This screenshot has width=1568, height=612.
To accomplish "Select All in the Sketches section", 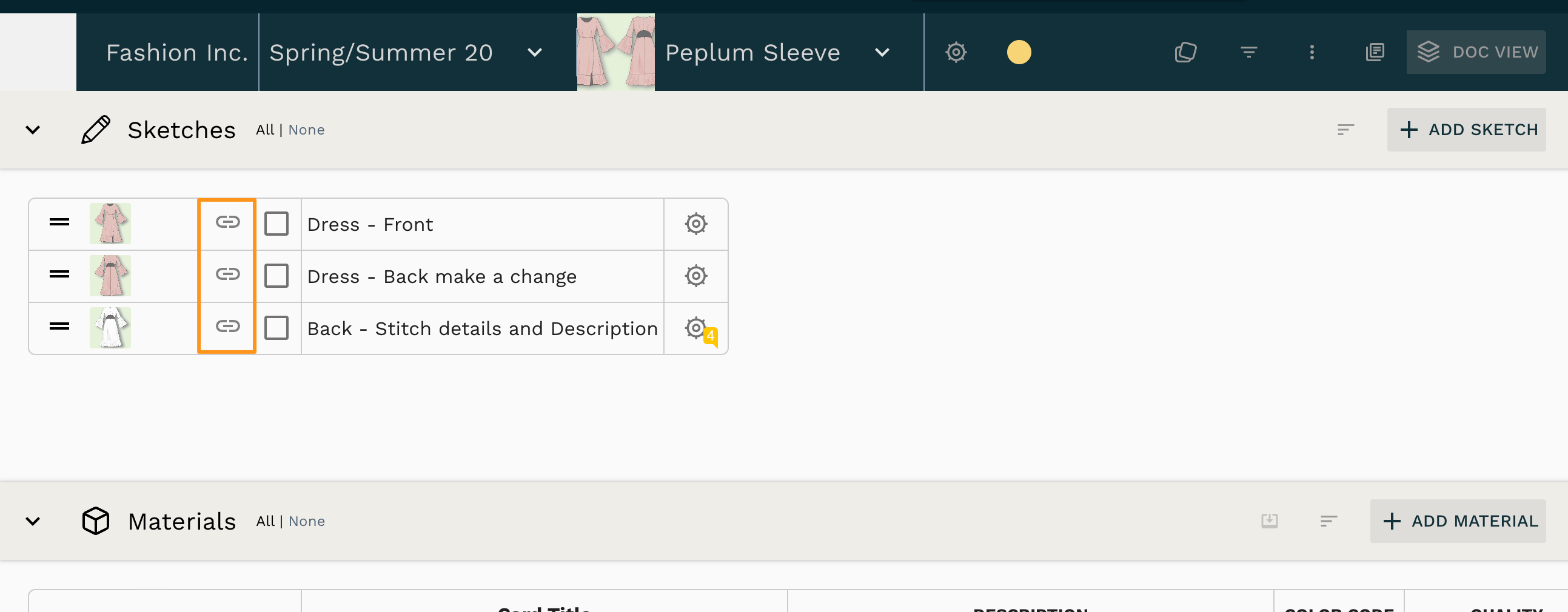I will pyautogui.click(x=265, y=130).
